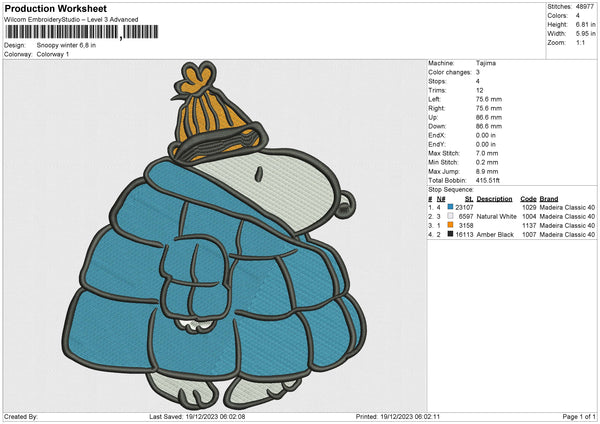Click 'Natural White' description text
Viewport: 600px width, 424px height.
pos(497,217)
